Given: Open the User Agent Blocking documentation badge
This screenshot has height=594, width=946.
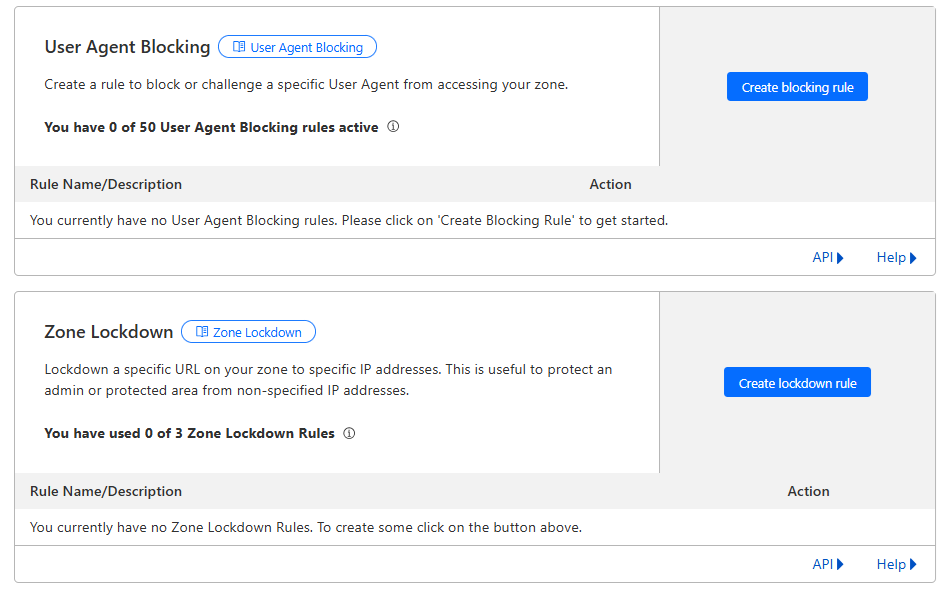Looking at the screenshot, I should 297,47.
